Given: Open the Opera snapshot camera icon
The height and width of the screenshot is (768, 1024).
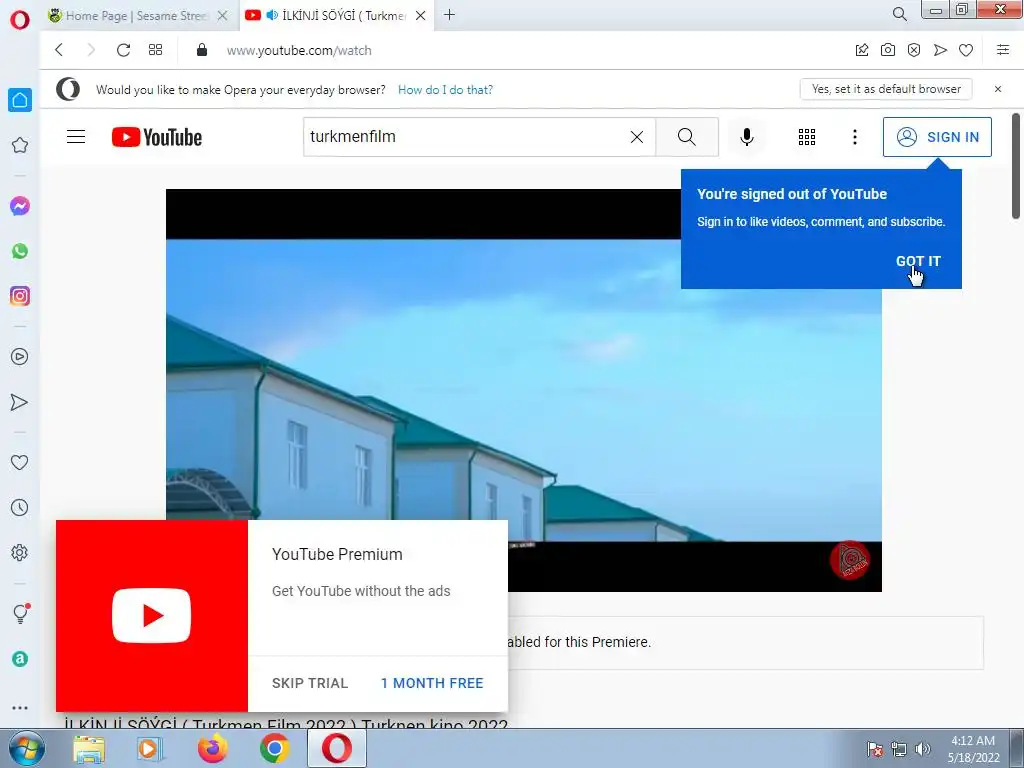Looking at the screenshot, I should [888, 50].
